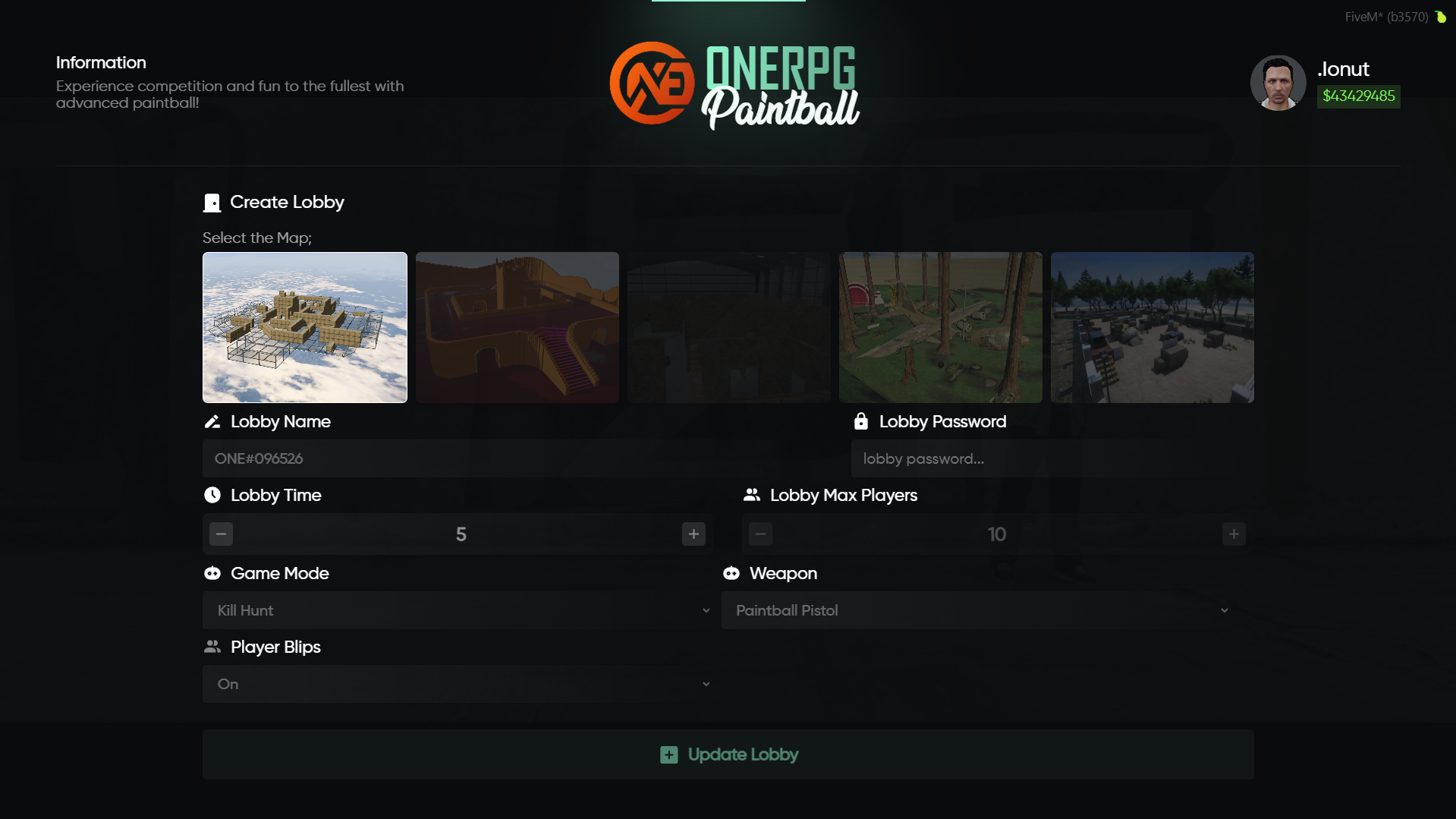Click the Lobby Max Players value 10
The width and height of the screenshot is (1456, 819).
click(997, 534)
